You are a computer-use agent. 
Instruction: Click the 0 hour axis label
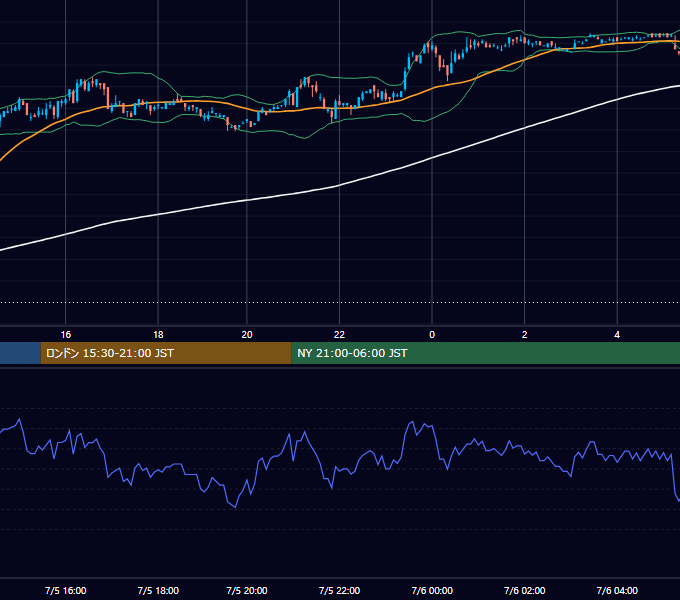[x=432, y=335]
